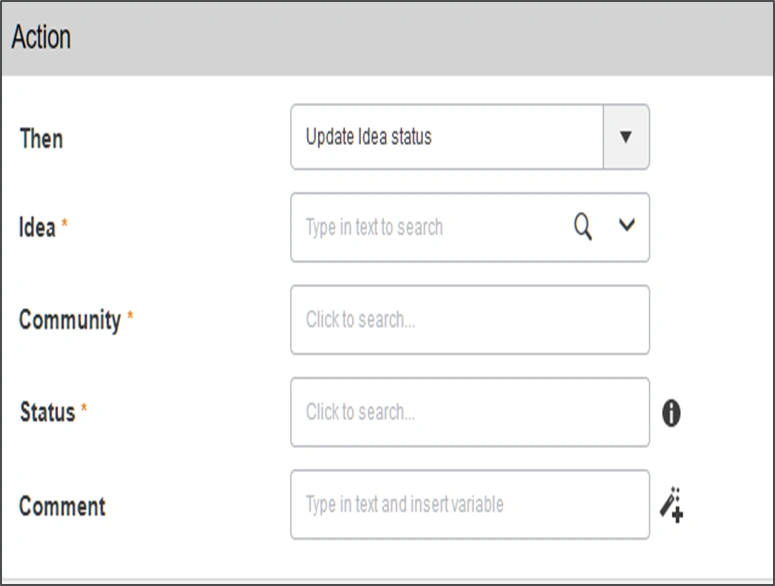Click the Status field label
The image size is (775, 586).
pyautogui.click(x=47, y=412)
